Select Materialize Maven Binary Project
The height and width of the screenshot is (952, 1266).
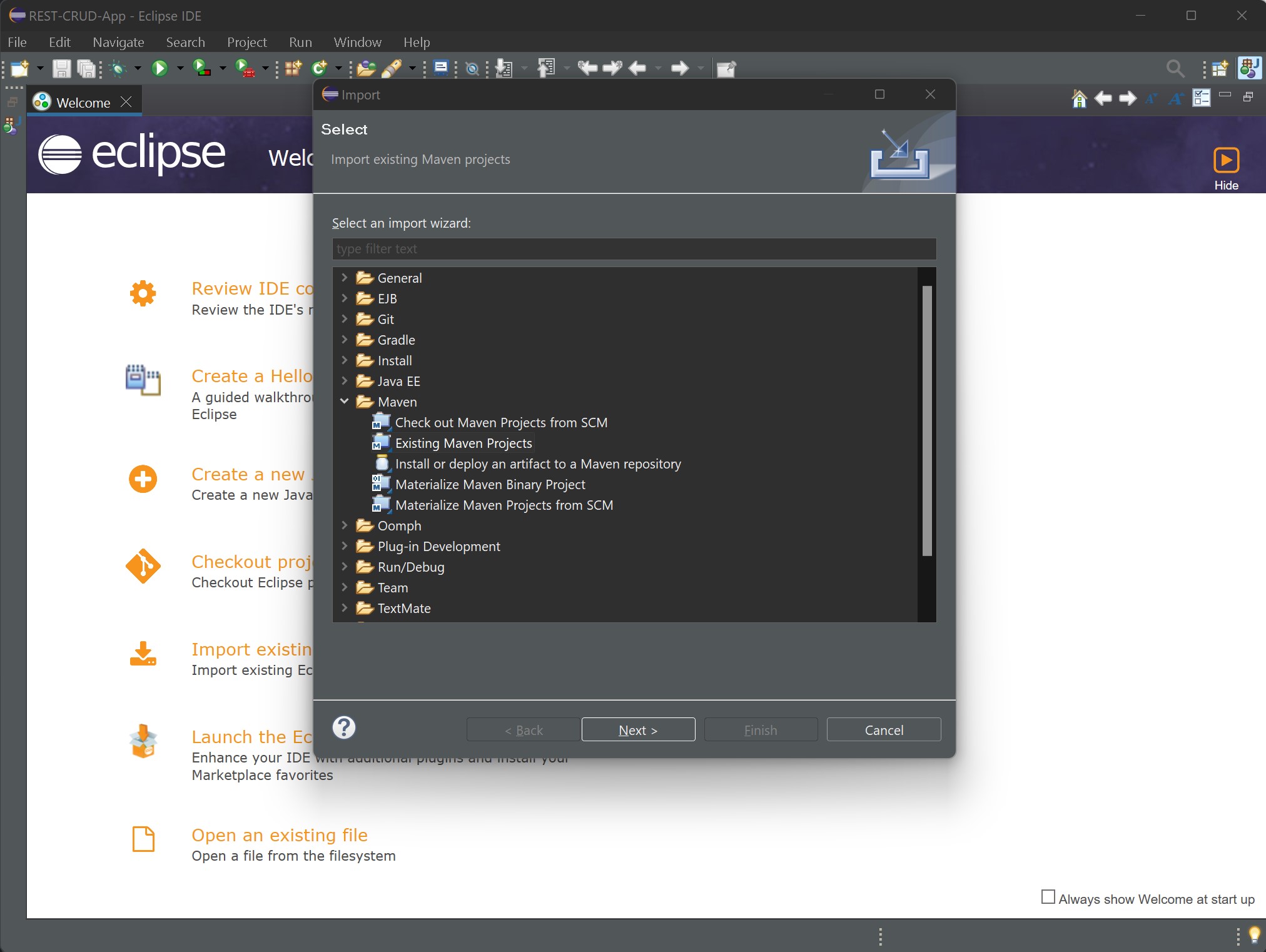pos(490,484)
